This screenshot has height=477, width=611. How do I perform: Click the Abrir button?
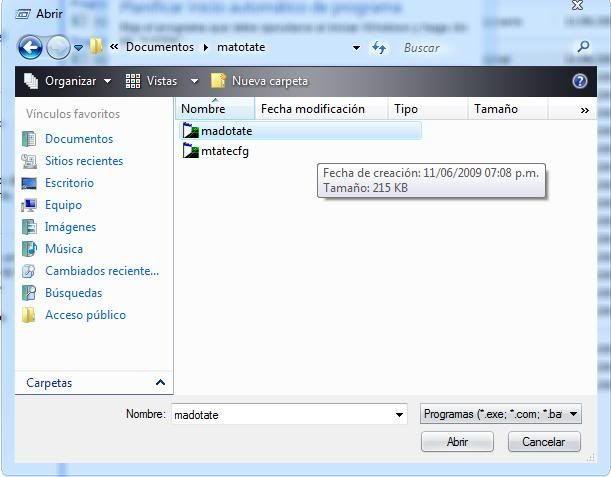[x=457, y=442]
